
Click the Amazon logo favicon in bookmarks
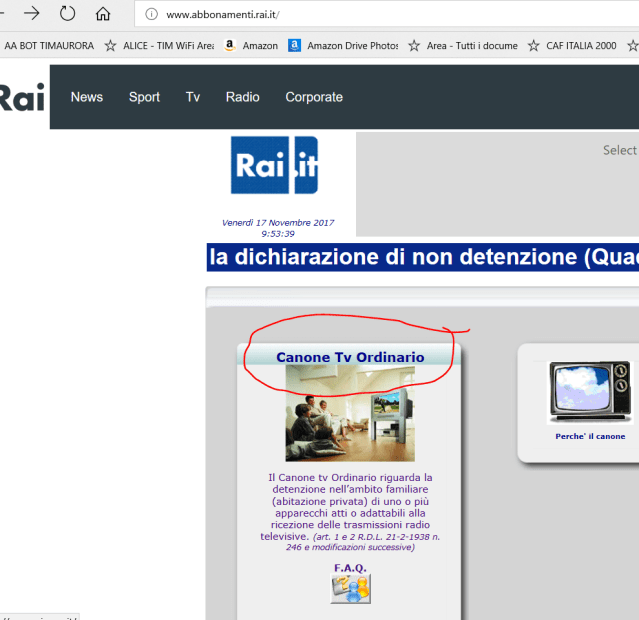point(230,46)
